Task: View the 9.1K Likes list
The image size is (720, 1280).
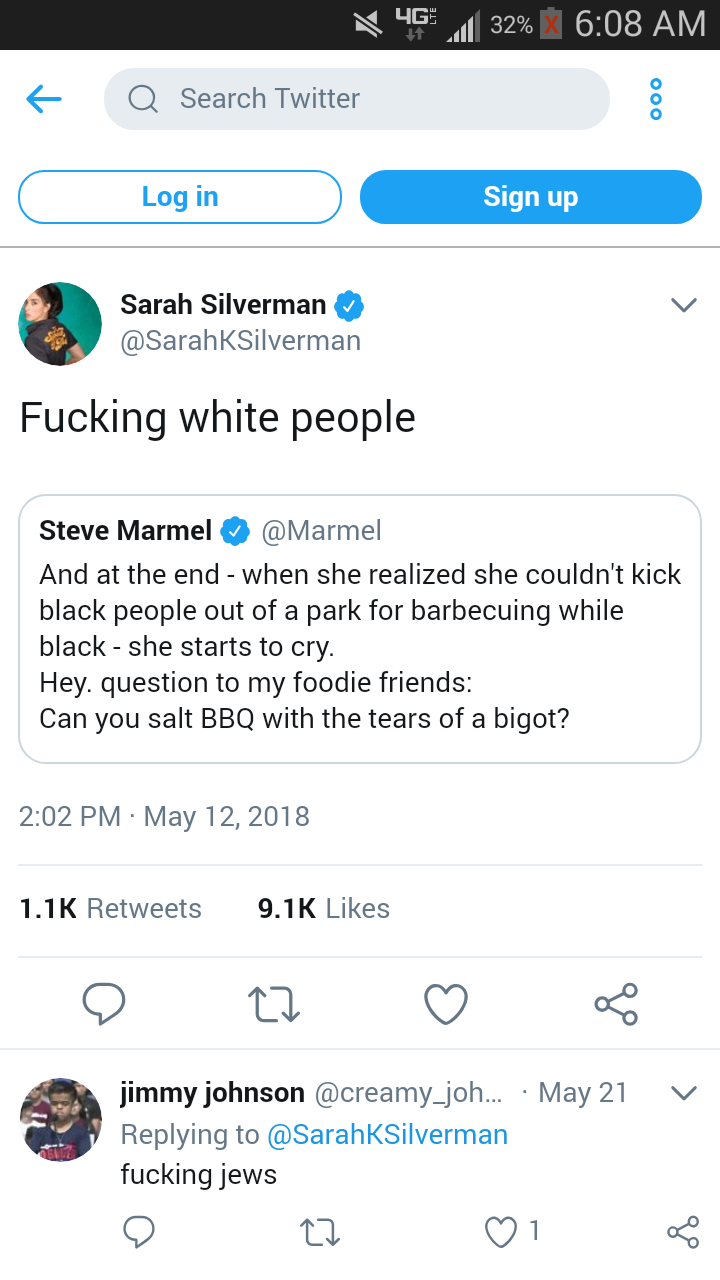Action: click(323, 908)
